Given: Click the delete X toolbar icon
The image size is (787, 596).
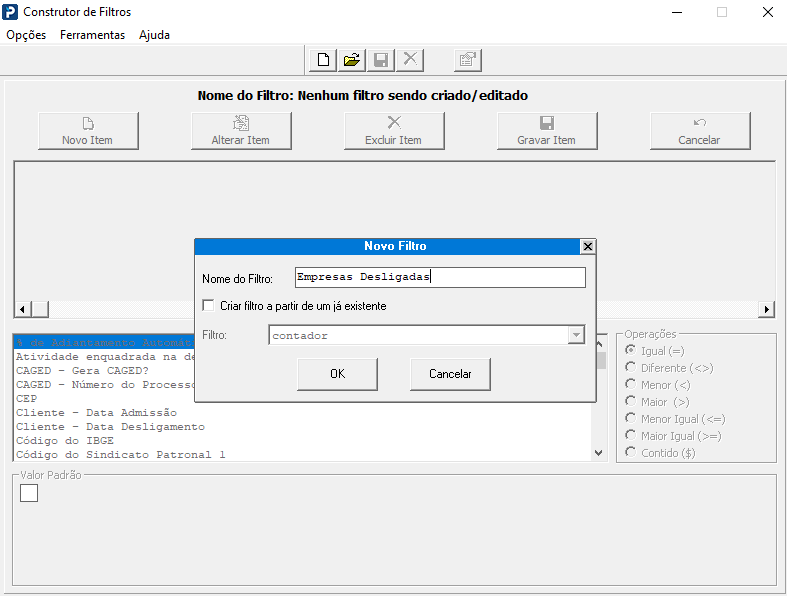Looking at the screenshot, I should coord(409,60).
